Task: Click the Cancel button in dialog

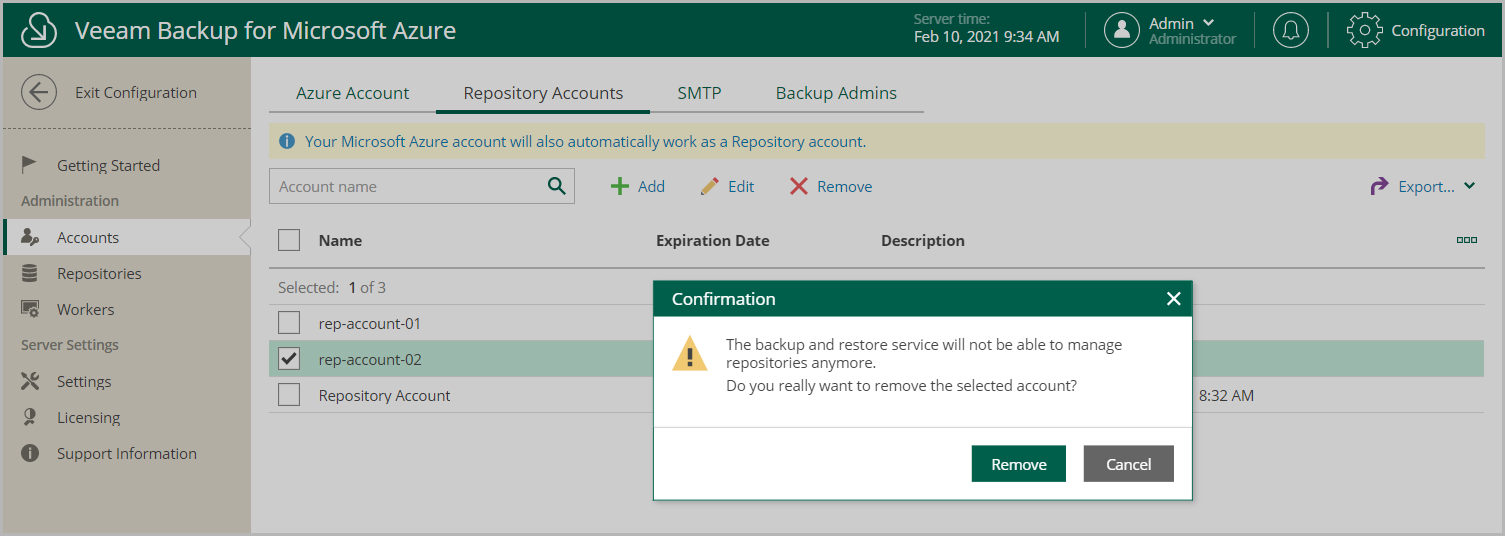Action: coord(1128,464)
